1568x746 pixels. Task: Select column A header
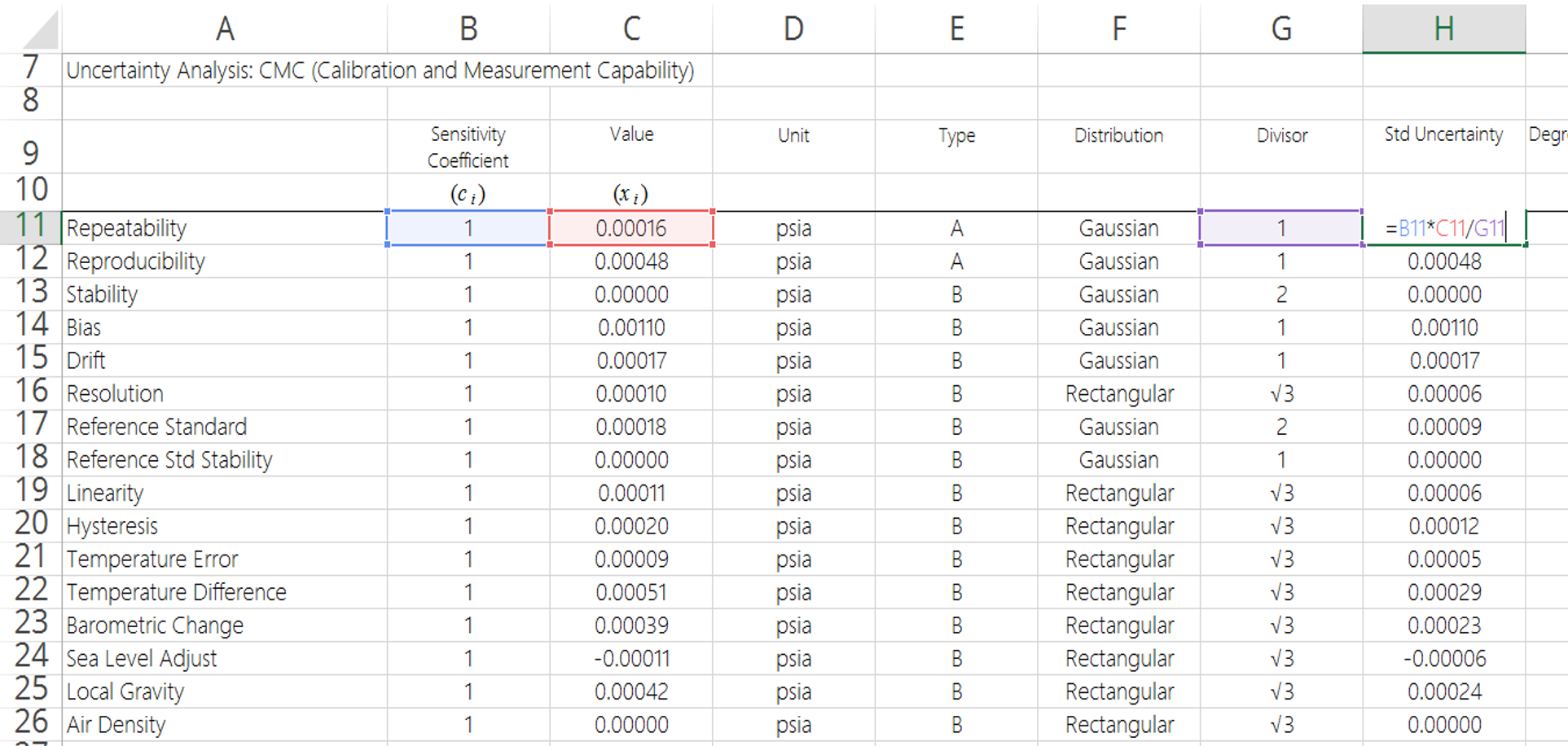(226, 29)
